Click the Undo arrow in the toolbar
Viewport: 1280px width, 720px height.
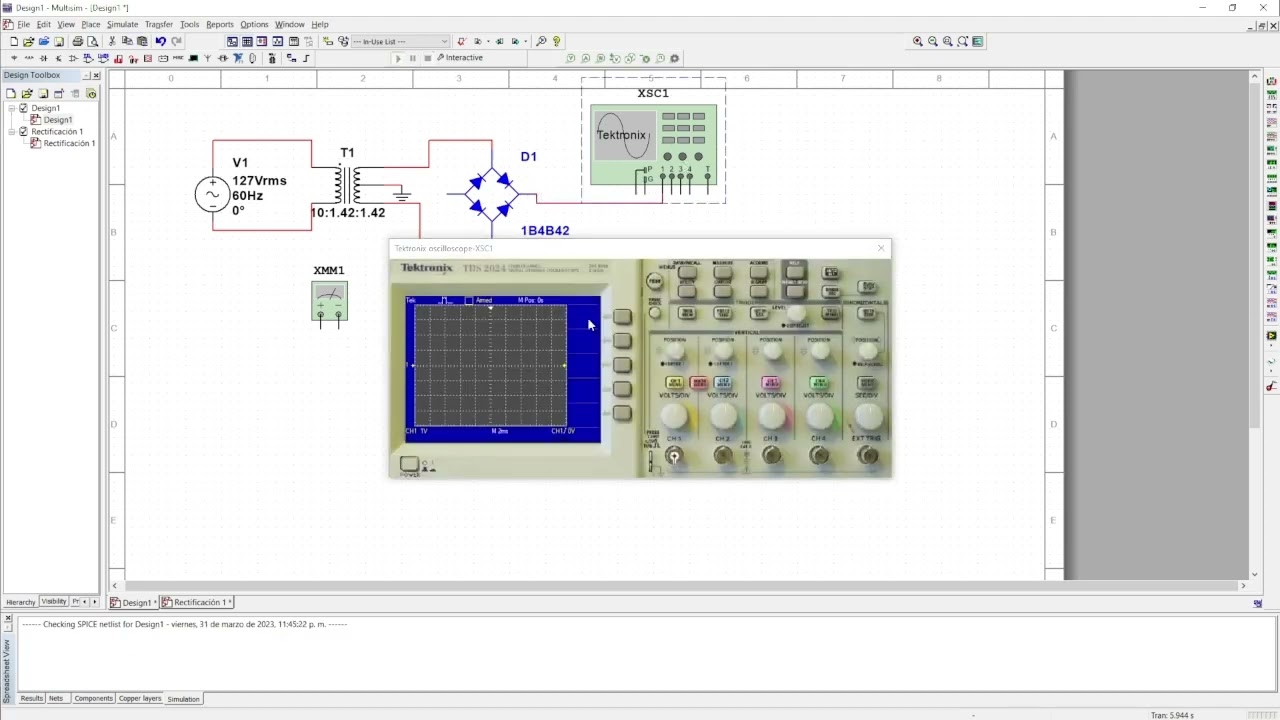[160, 41]
